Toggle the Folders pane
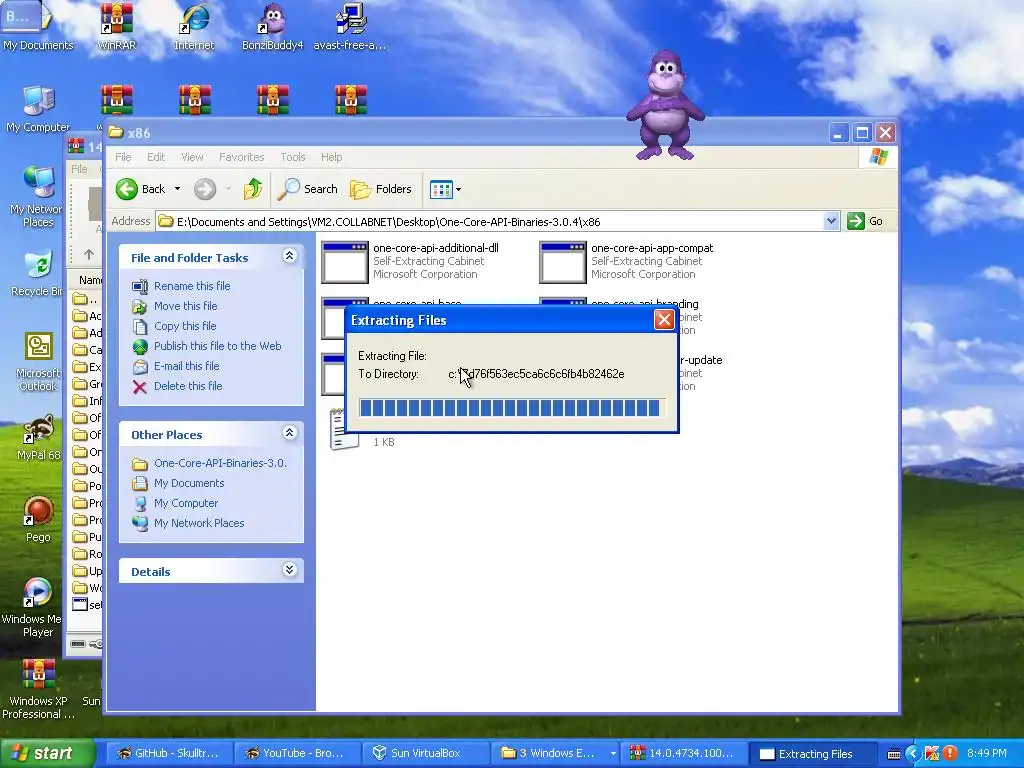Image resolution: width=1024 pixels, height=768 pixels. point(381,189)
